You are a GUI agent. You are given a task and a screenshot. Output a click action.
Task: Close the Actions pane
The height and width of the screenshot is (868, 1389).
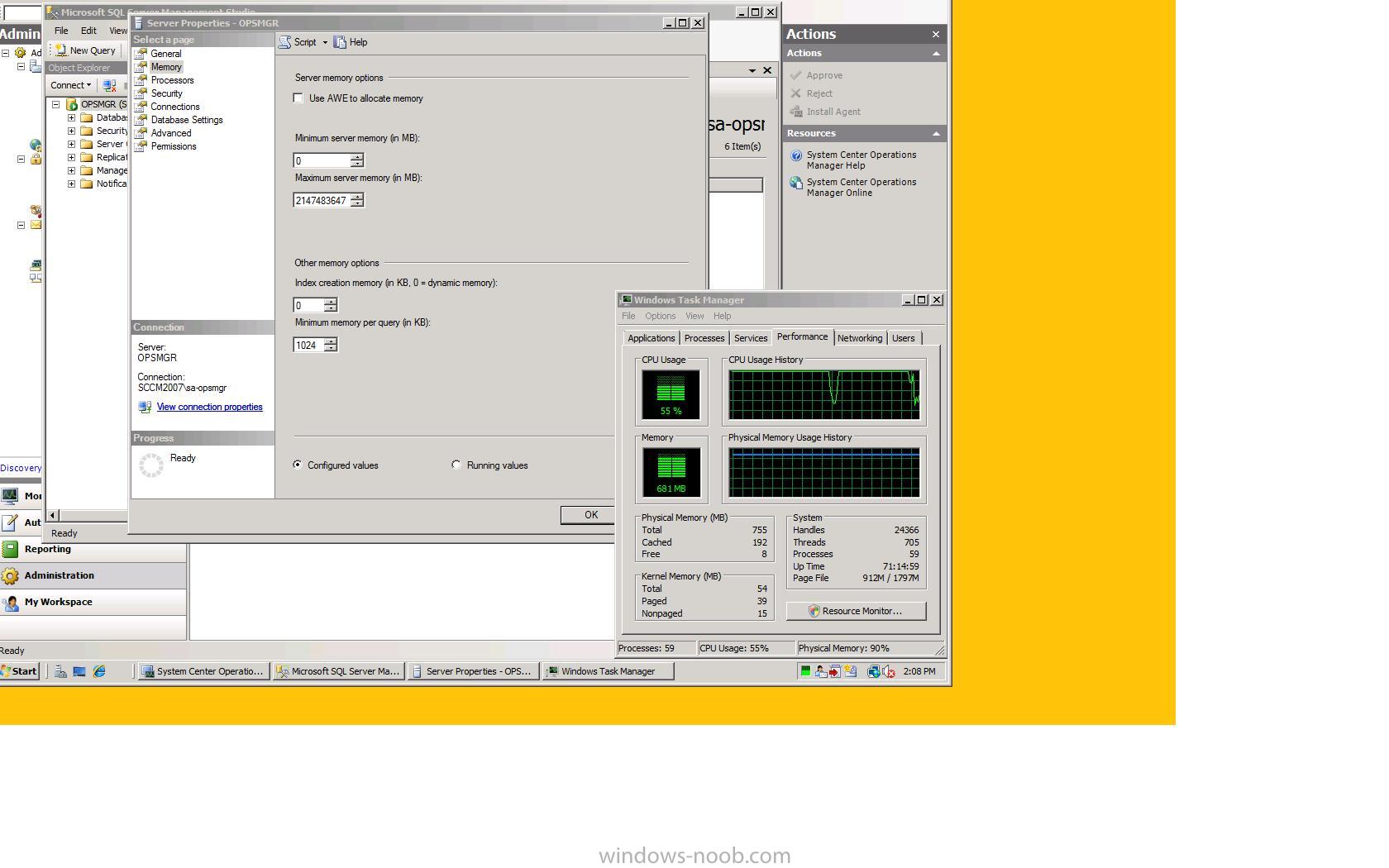point(936,34)
